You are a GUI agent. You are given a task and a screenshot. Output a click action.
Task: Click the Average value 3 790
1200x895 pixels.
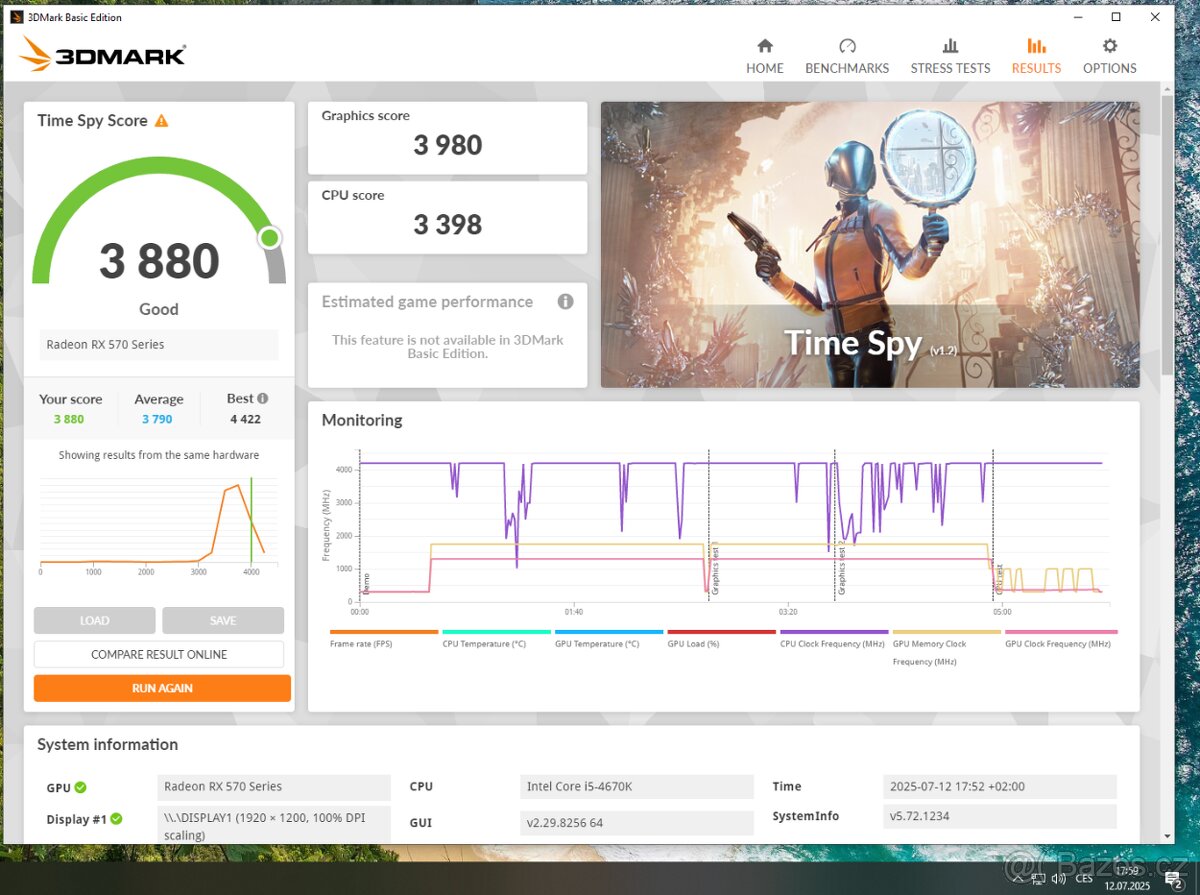click(158, 420)
